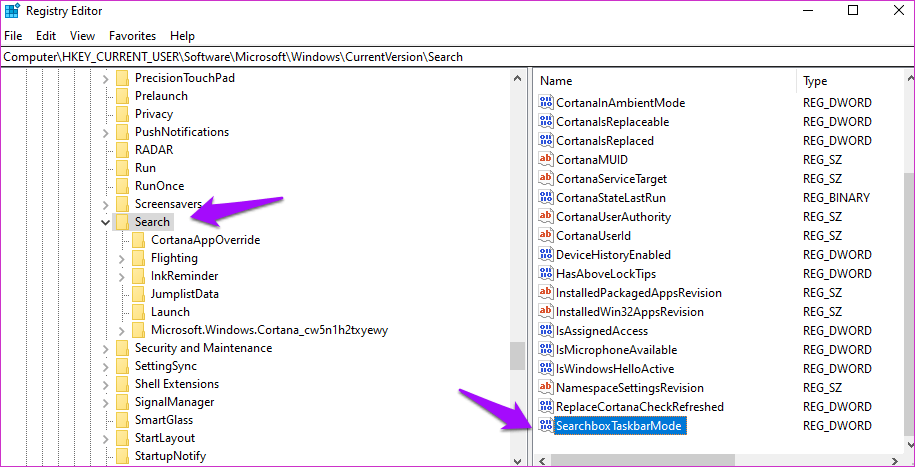Expand the Screensavers key
The height and width of the screenshot is (467, 915).
tap(106, 204)
